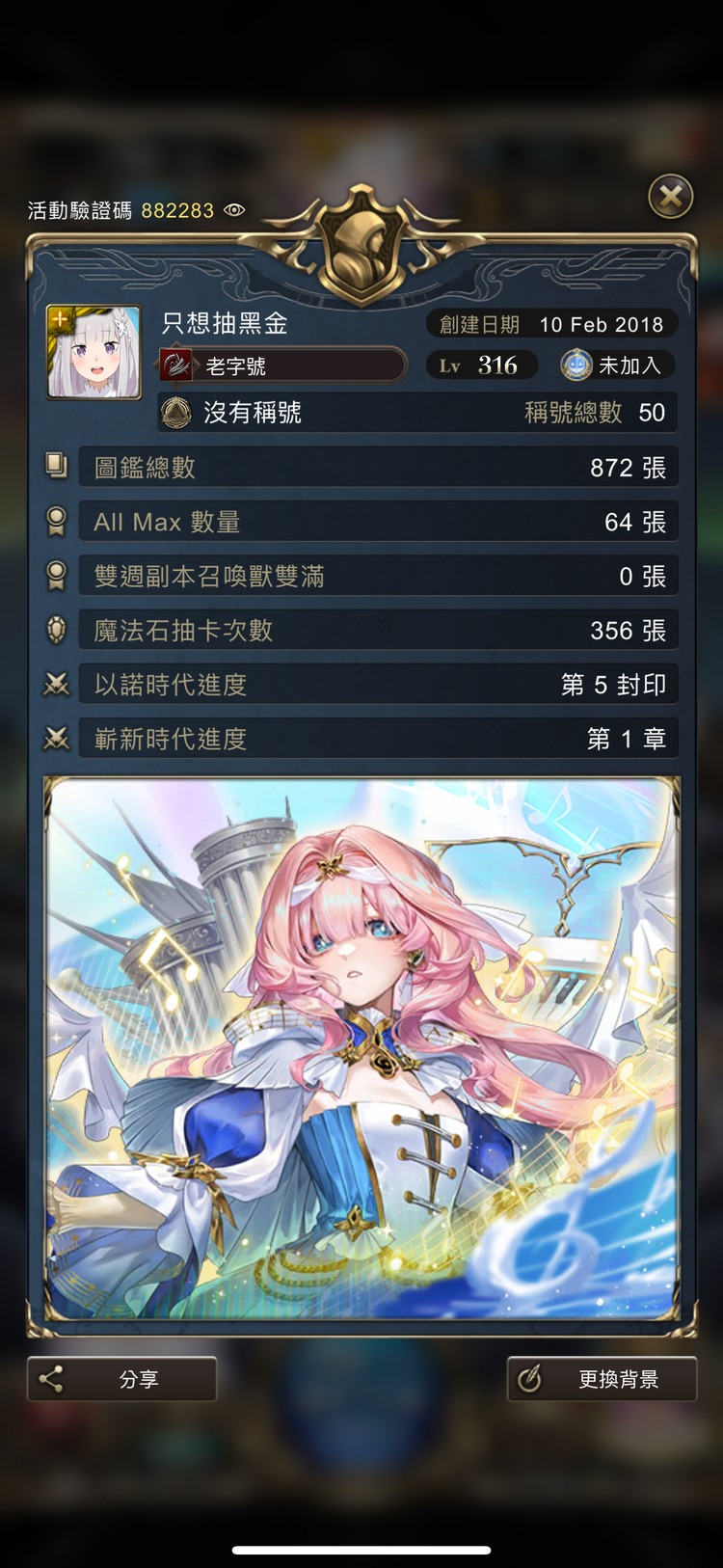Tap the guild icon beside 未加入
723x1568 pixels.
(576, 365)
